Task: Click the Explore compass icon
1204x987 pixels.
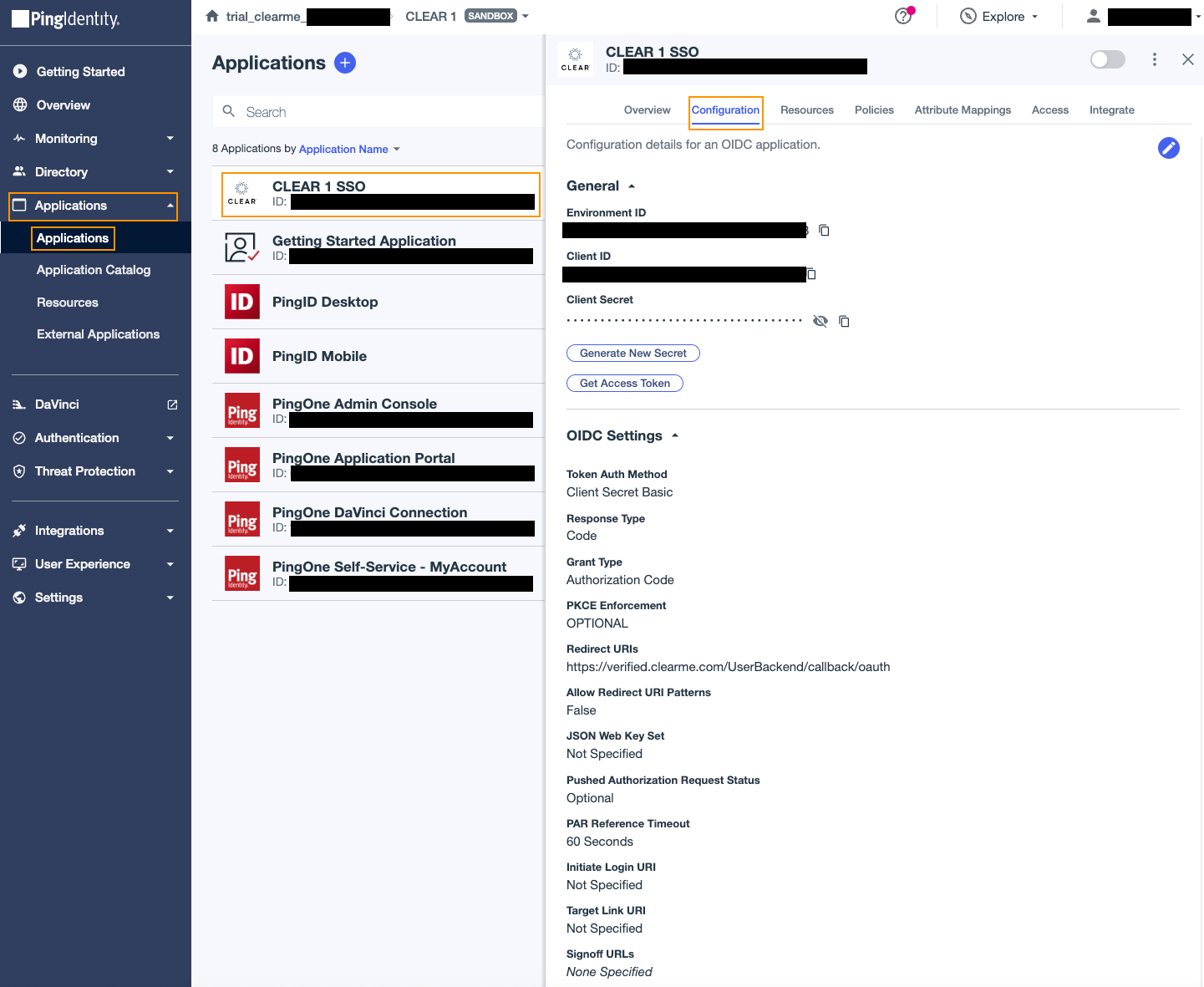Action: point(968,16)
